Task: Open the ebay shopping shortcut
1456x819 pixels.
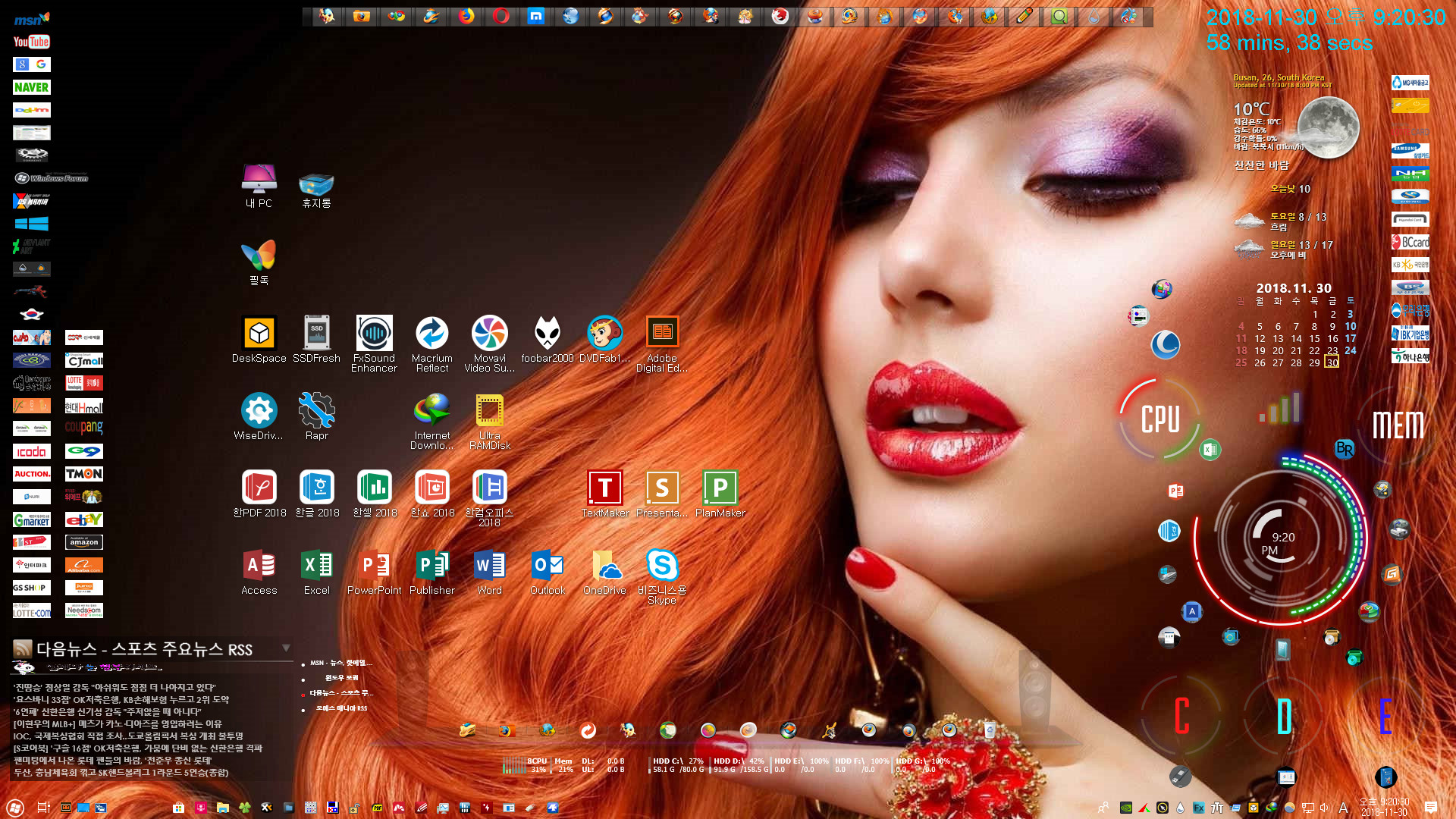Action: click(x=83, y=519)
